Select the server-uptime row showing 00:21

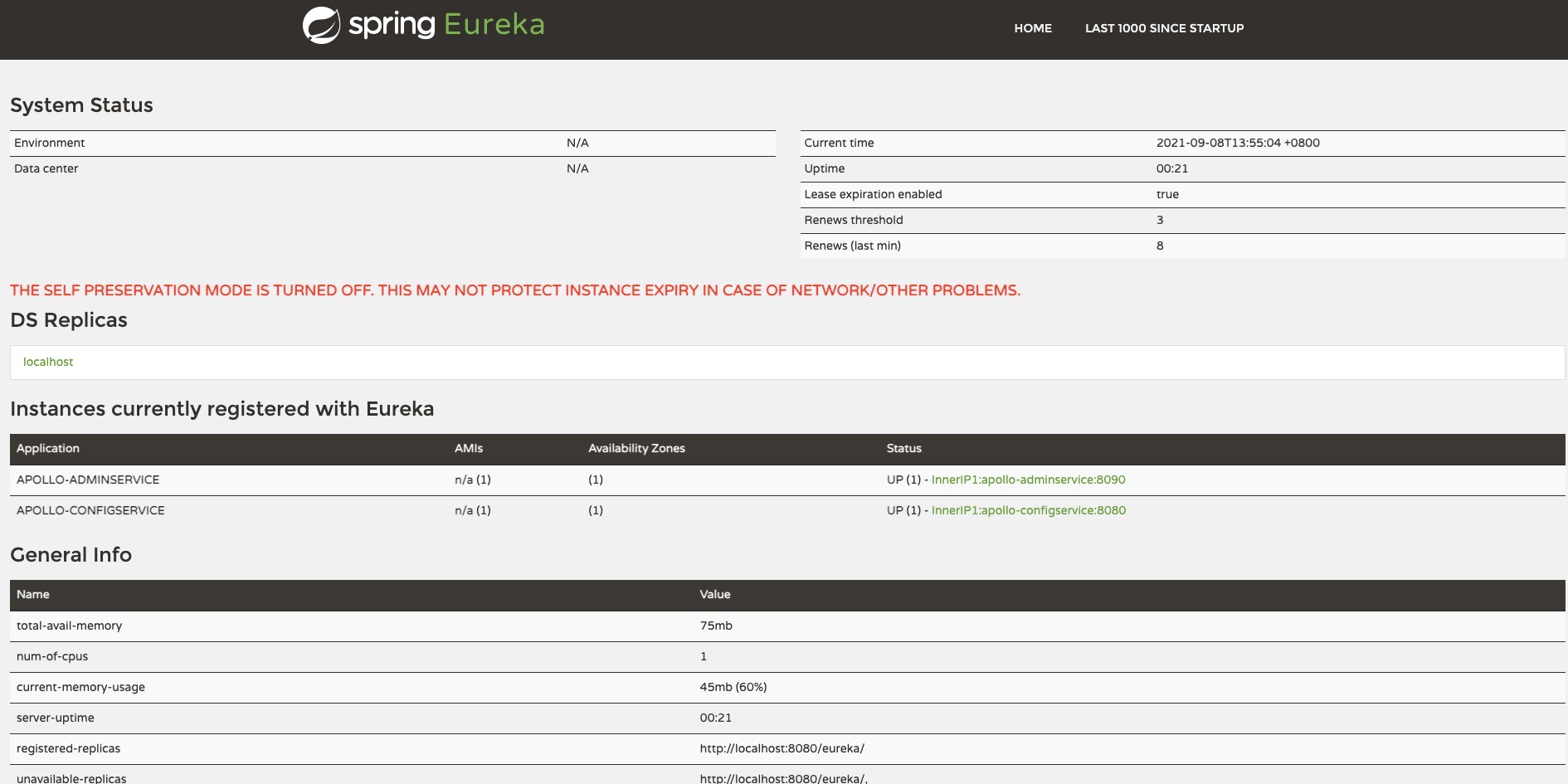click(x=55, y=718)
